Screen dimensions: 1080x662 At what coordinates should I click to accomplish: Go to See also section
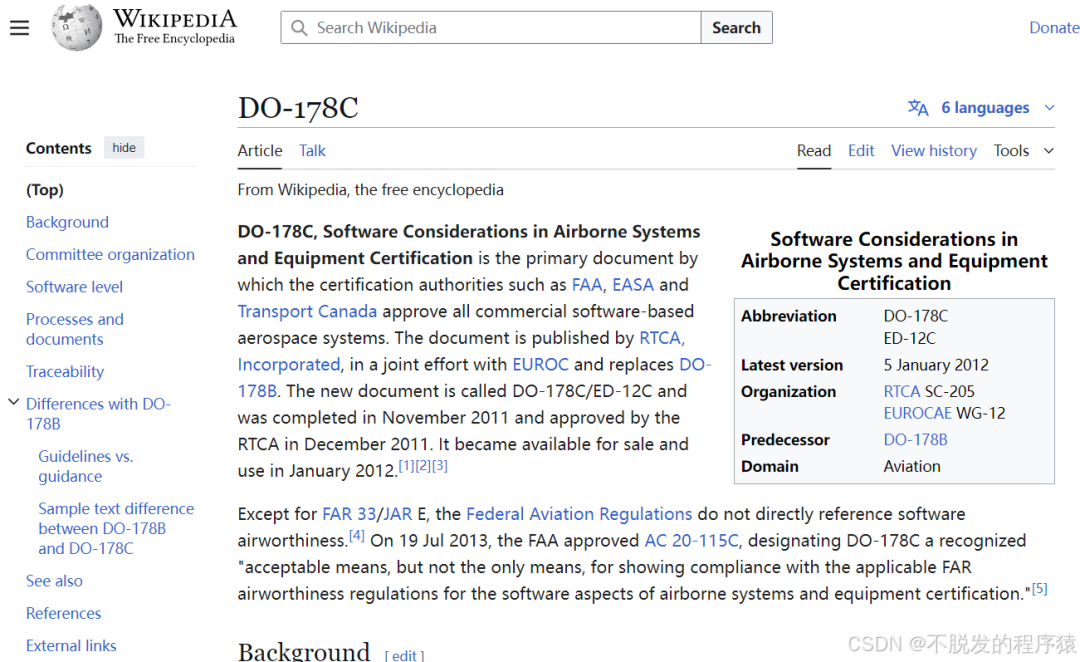pos(54,581)
